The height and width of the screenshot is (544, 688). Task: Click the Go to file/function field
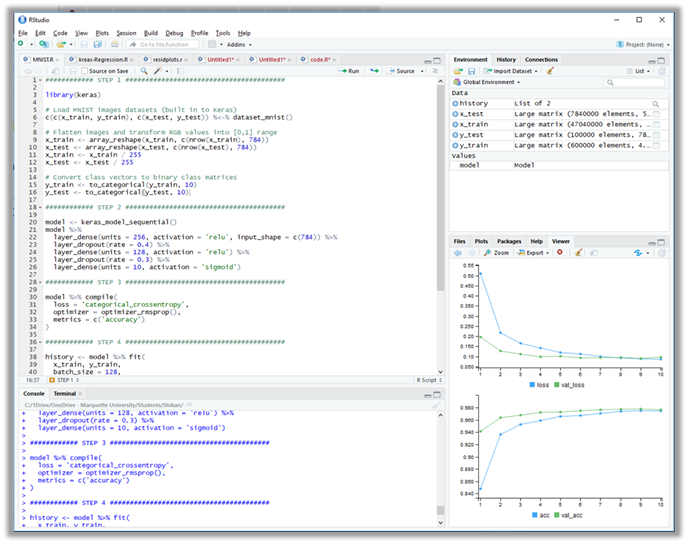coord(164,44)
